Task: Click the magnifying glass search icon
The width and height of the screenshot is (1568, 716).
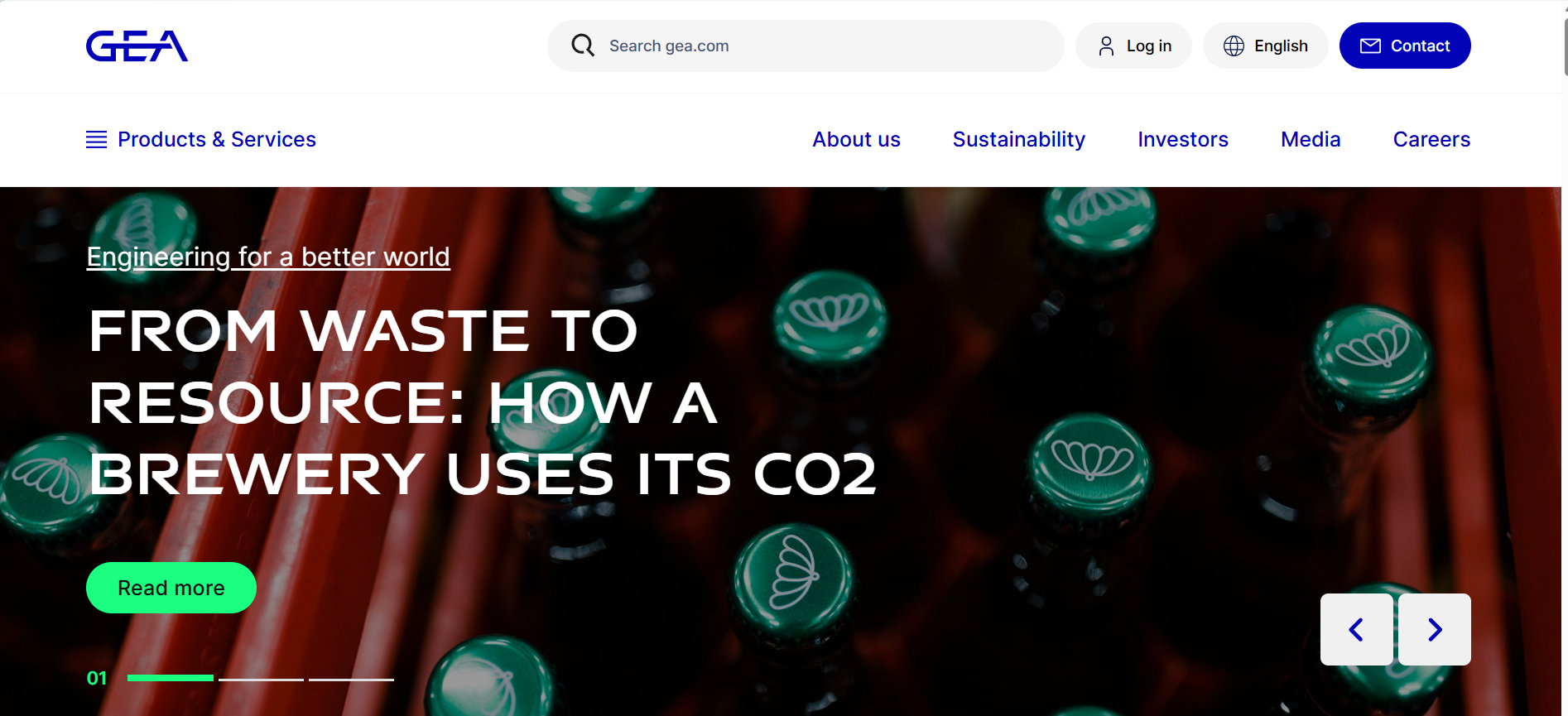Action: pyautogui.click(x=583, y=46)
